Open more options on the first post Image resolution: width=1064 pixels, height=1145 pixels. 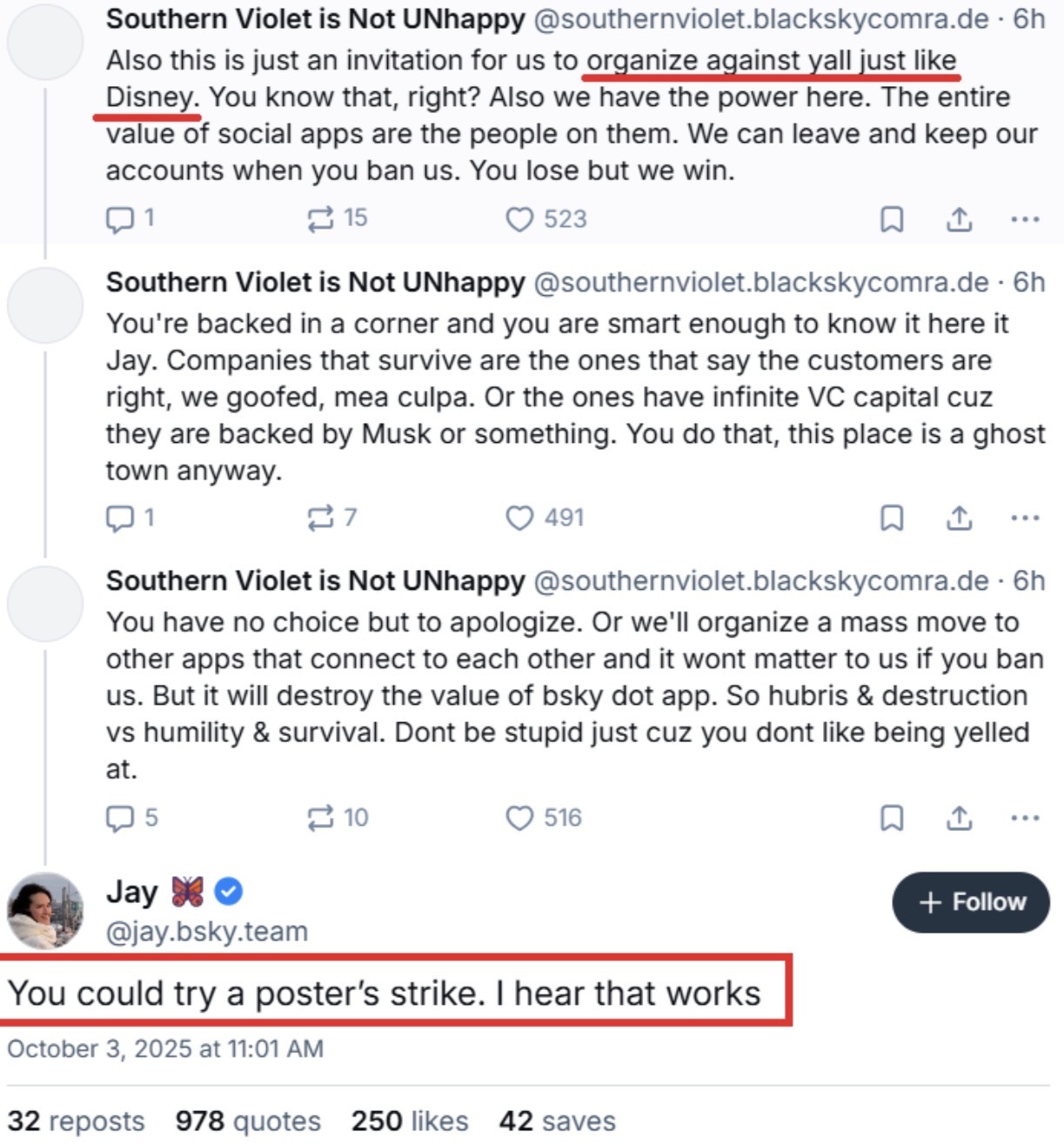tap(1025, 219)
